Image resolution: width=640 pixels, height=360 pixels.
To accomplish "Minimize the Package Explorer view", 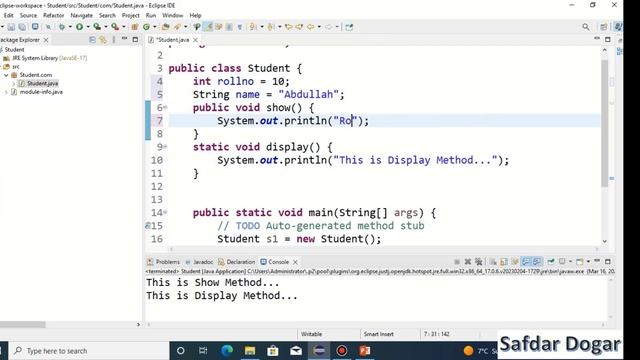I will tap(124, 39).
